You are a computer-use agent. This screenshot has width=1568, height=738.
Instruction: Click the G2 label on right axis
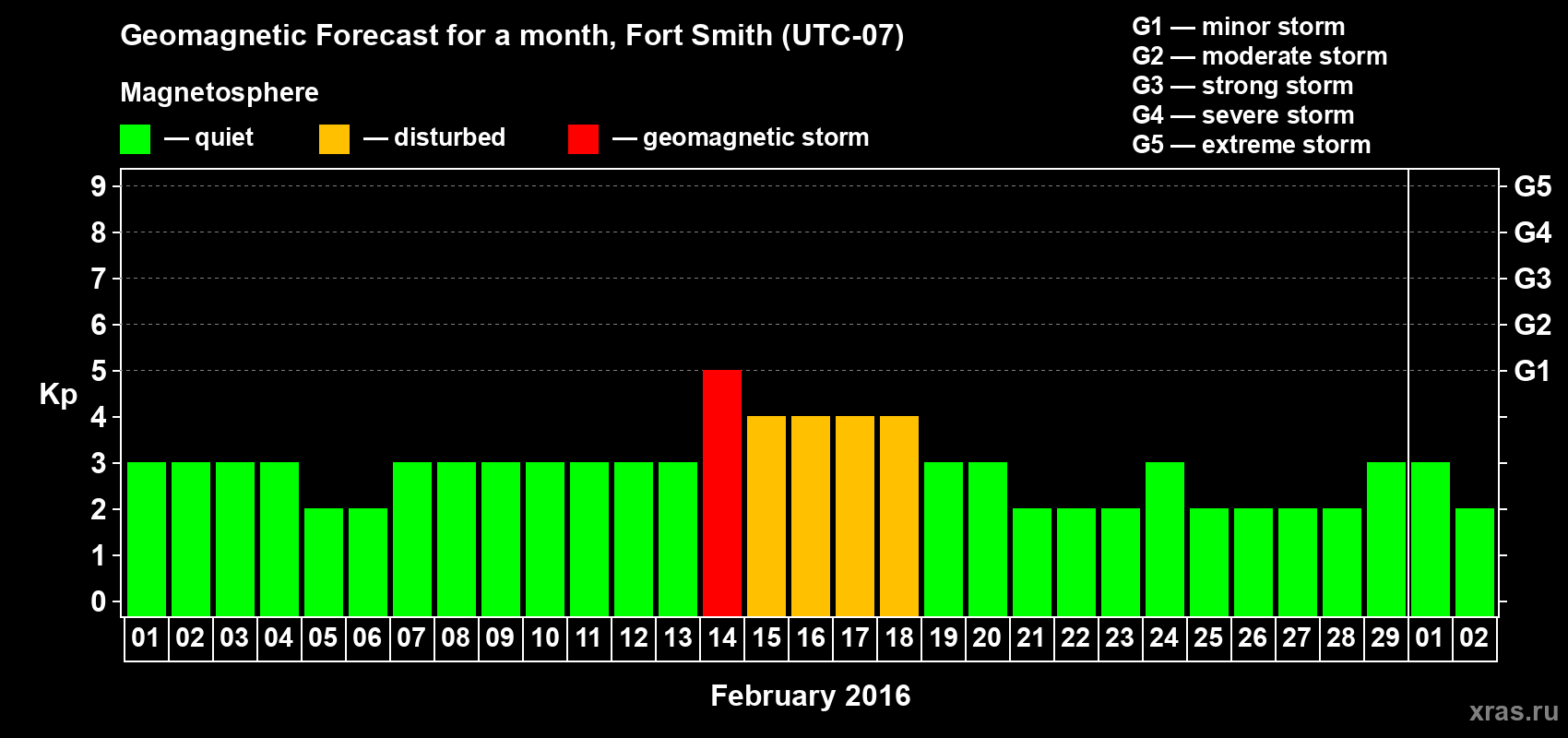[1532, 325]
